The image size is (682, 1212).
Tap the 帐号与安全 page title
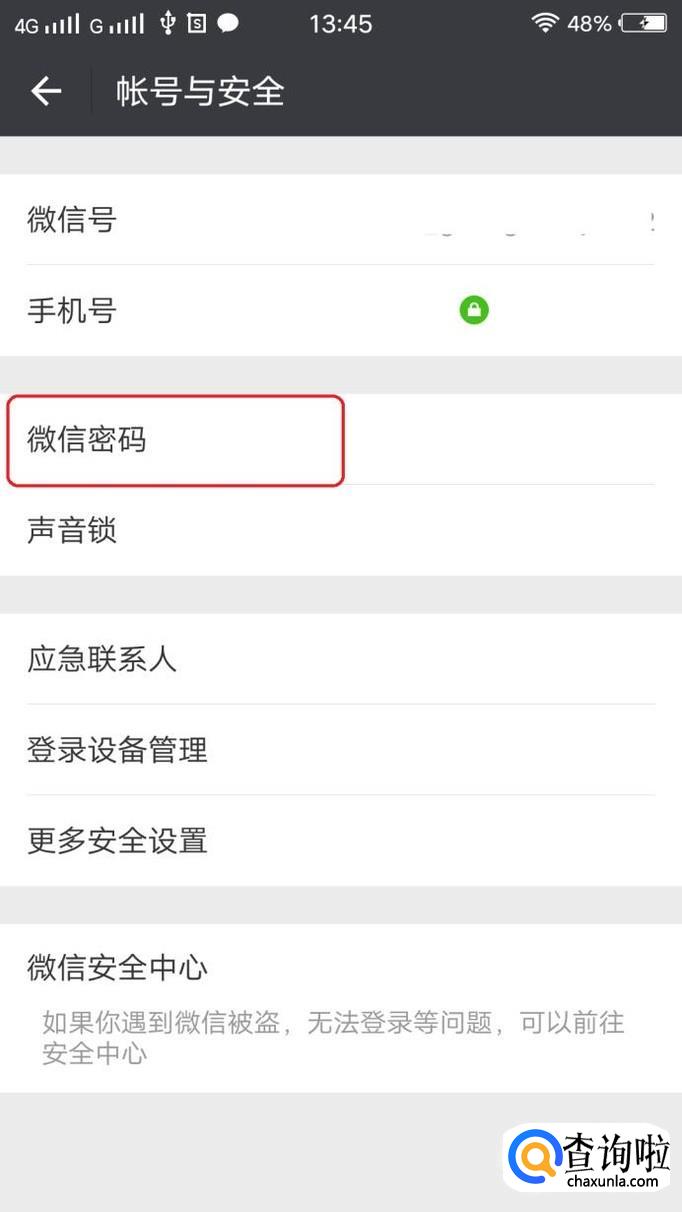(200, 92)
